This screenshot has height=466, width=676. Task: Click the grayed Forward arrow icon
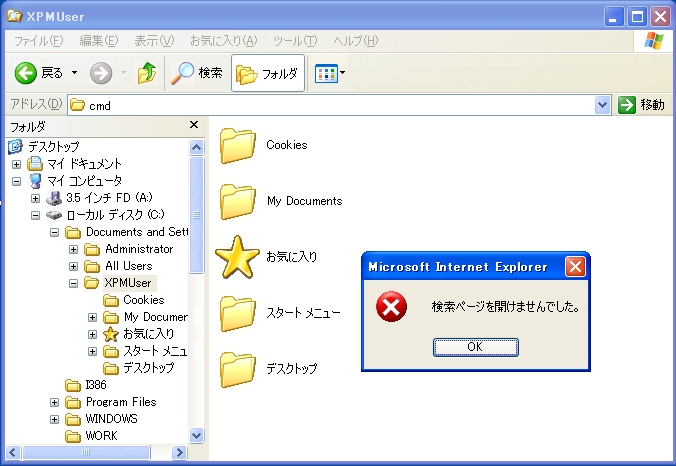(101, 73)
